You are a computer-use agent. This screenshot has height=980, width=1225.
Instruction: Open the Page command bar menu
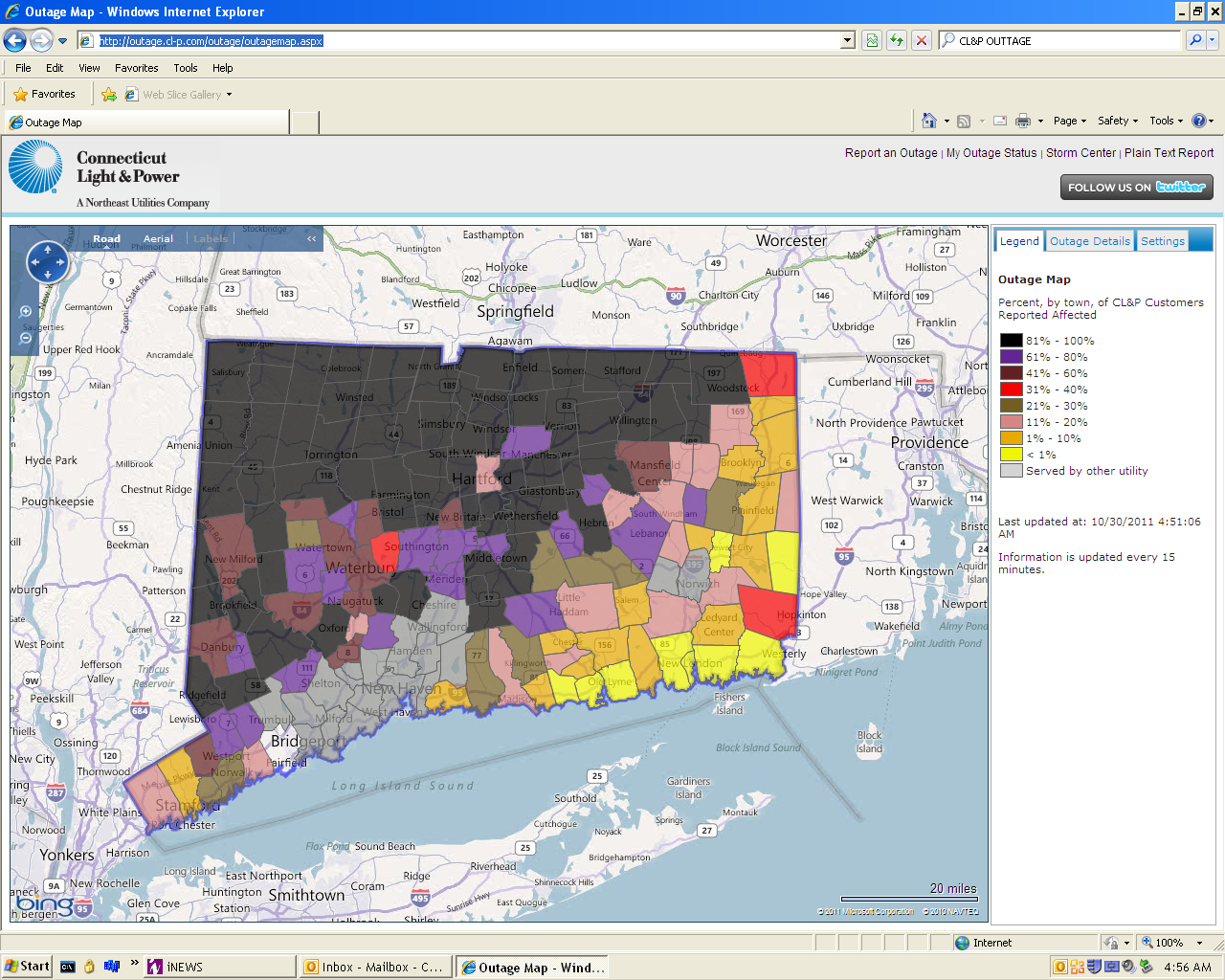tap(1070, 121)
